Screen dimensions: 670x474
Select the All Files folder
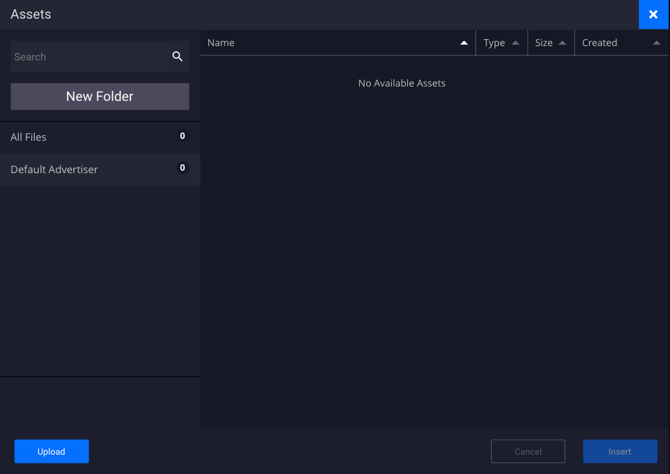(100, 137)
